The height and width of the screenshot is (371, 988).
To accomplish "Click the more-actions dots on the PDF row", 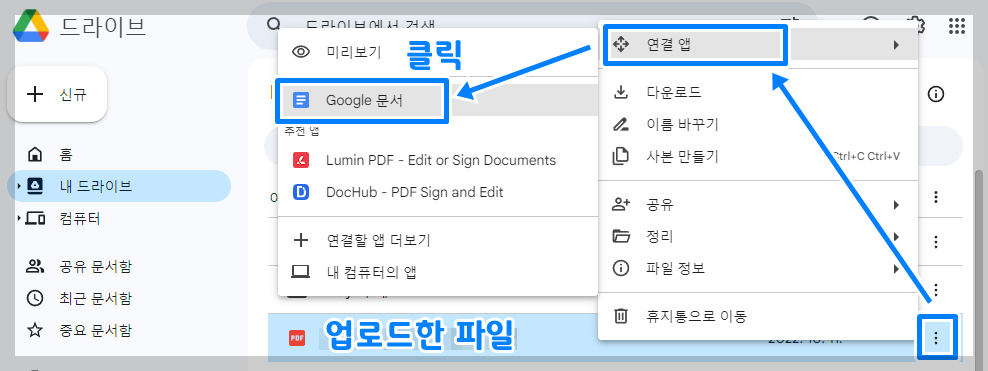I will 936,338.
